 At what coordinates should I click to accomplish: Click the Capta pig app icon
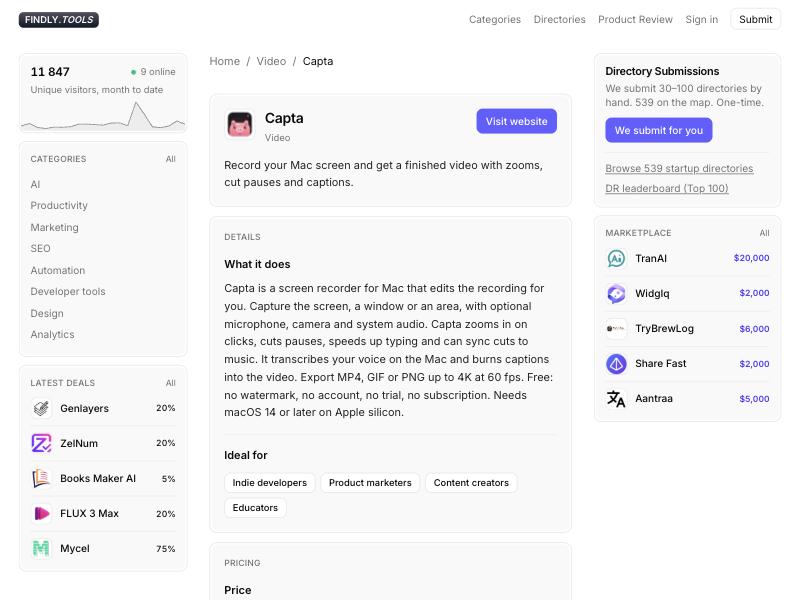coord(239,124)
